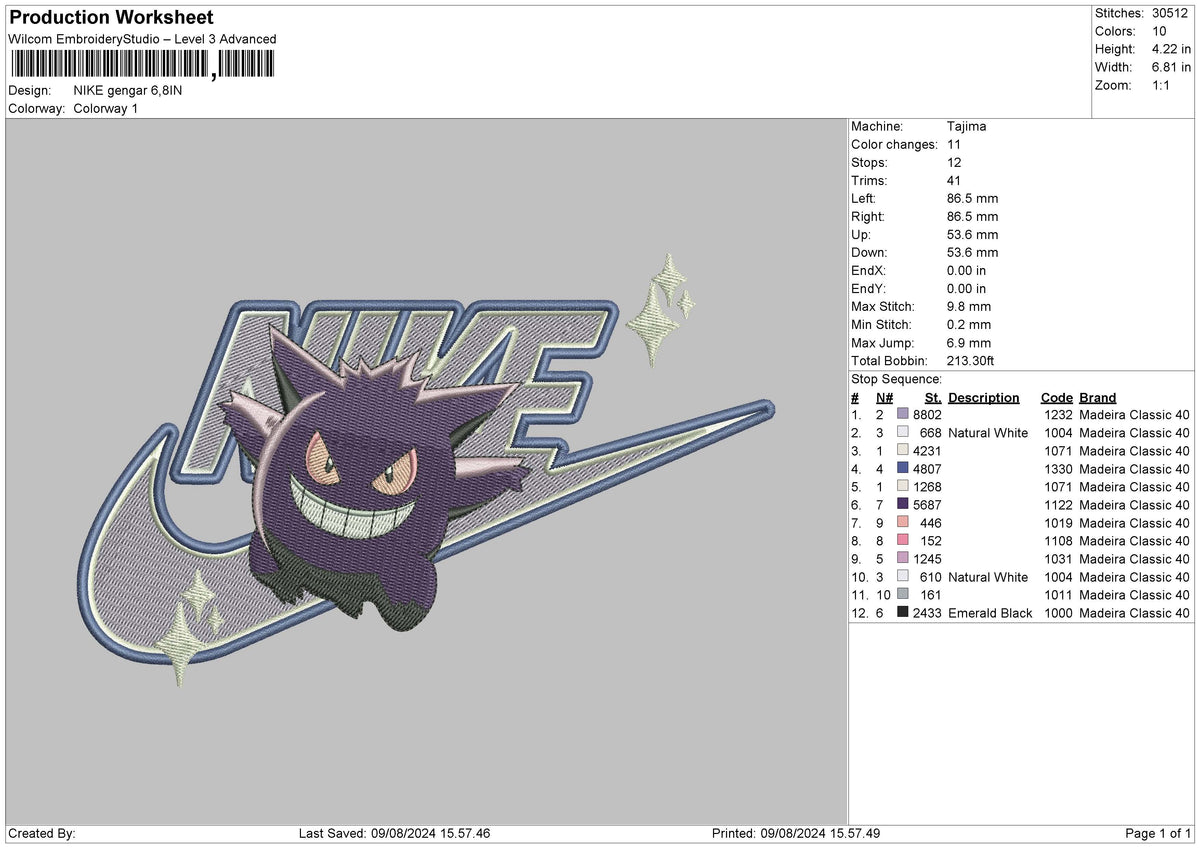Select the swatch next to 1245 stitches
The height and width of the screenshot is (848, 1200).
pyautogui.click(x=903, y=559)
